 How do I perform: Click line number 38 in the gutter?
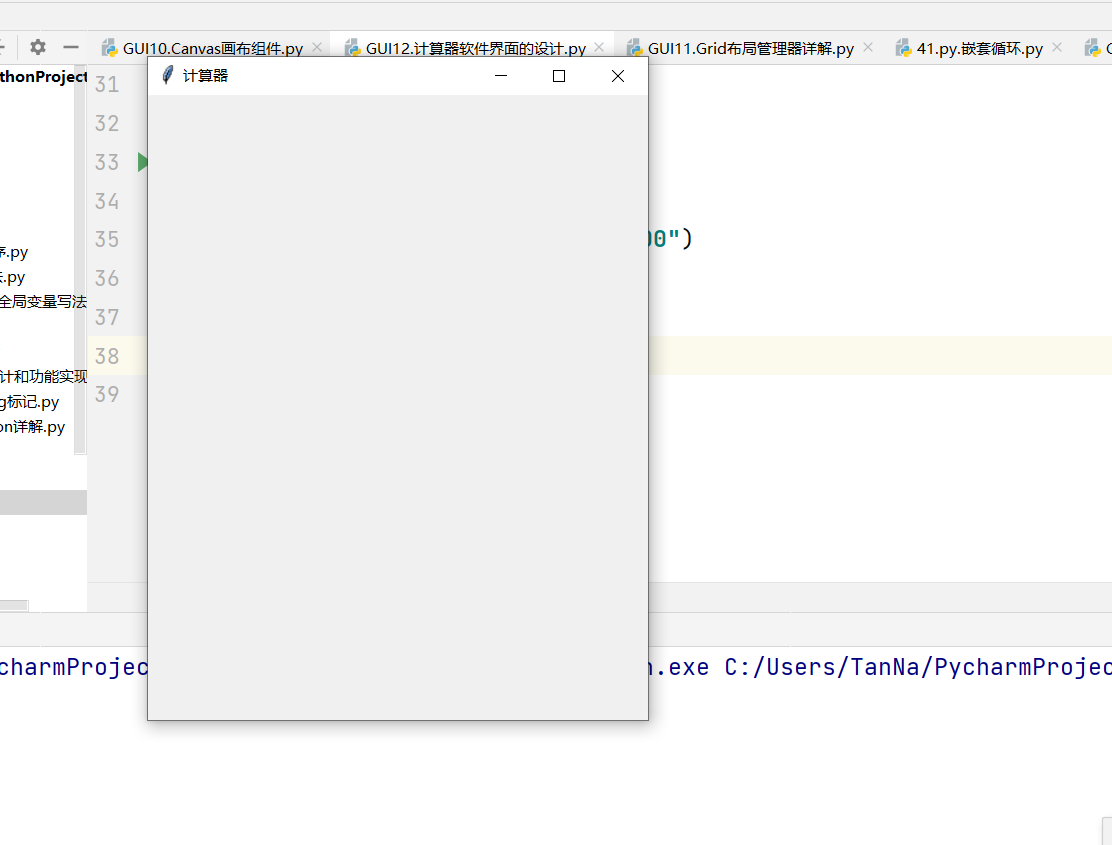(x=107, y=356)
